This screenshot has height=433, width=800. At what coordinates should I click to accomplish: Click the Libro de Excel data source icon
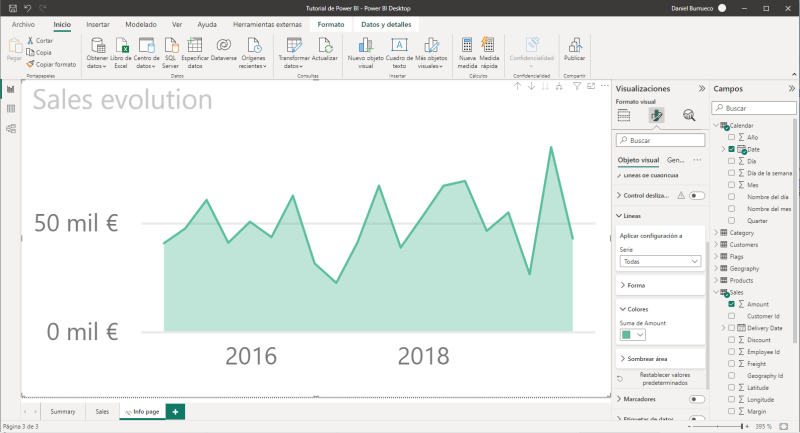[120, 46]
